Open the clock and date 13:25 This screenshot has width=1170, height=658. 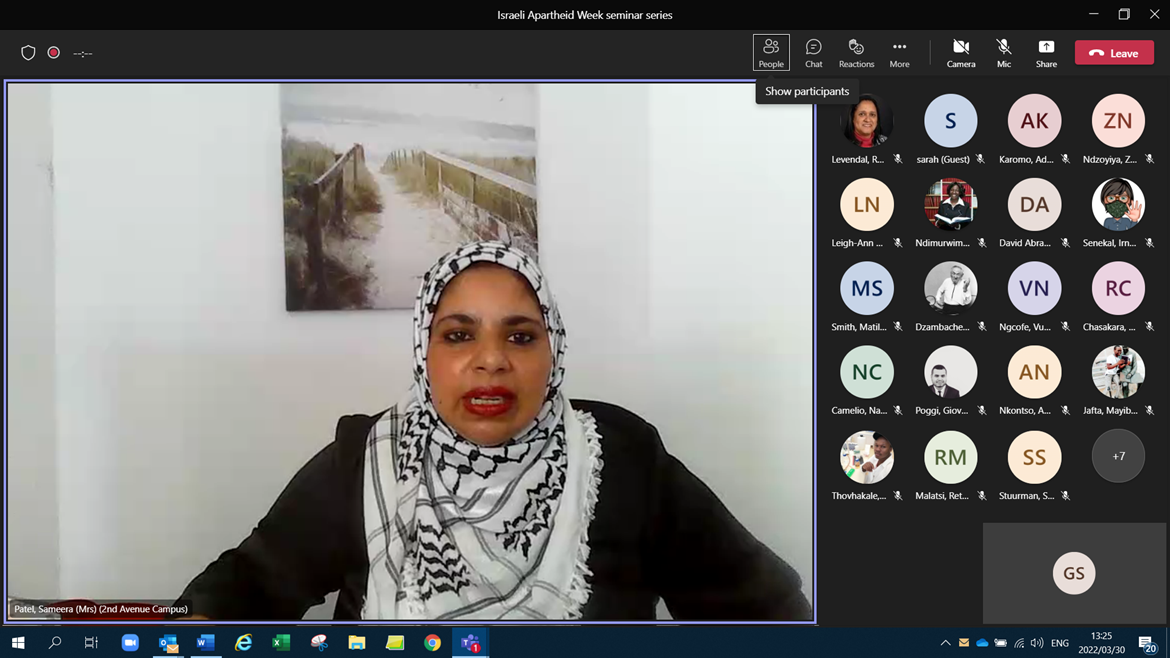coord(1101,642)
